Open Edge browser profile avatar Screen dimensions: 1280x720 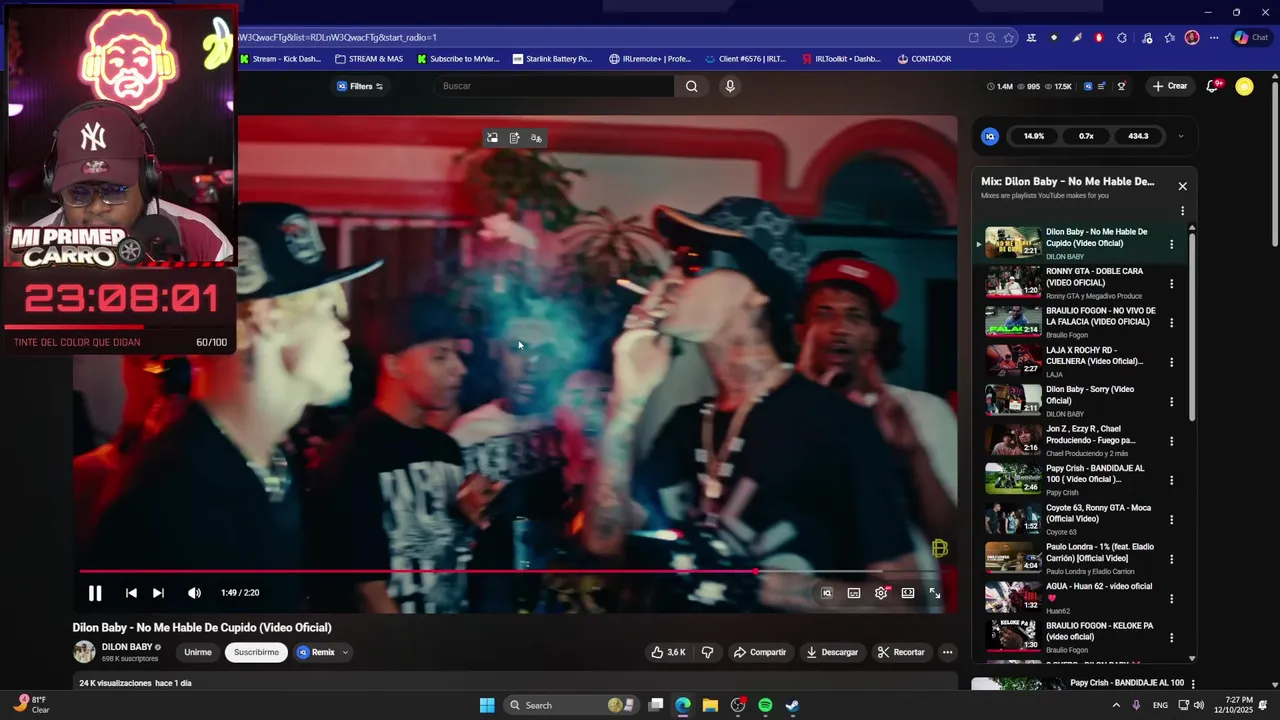click(x=1191, y=38)
